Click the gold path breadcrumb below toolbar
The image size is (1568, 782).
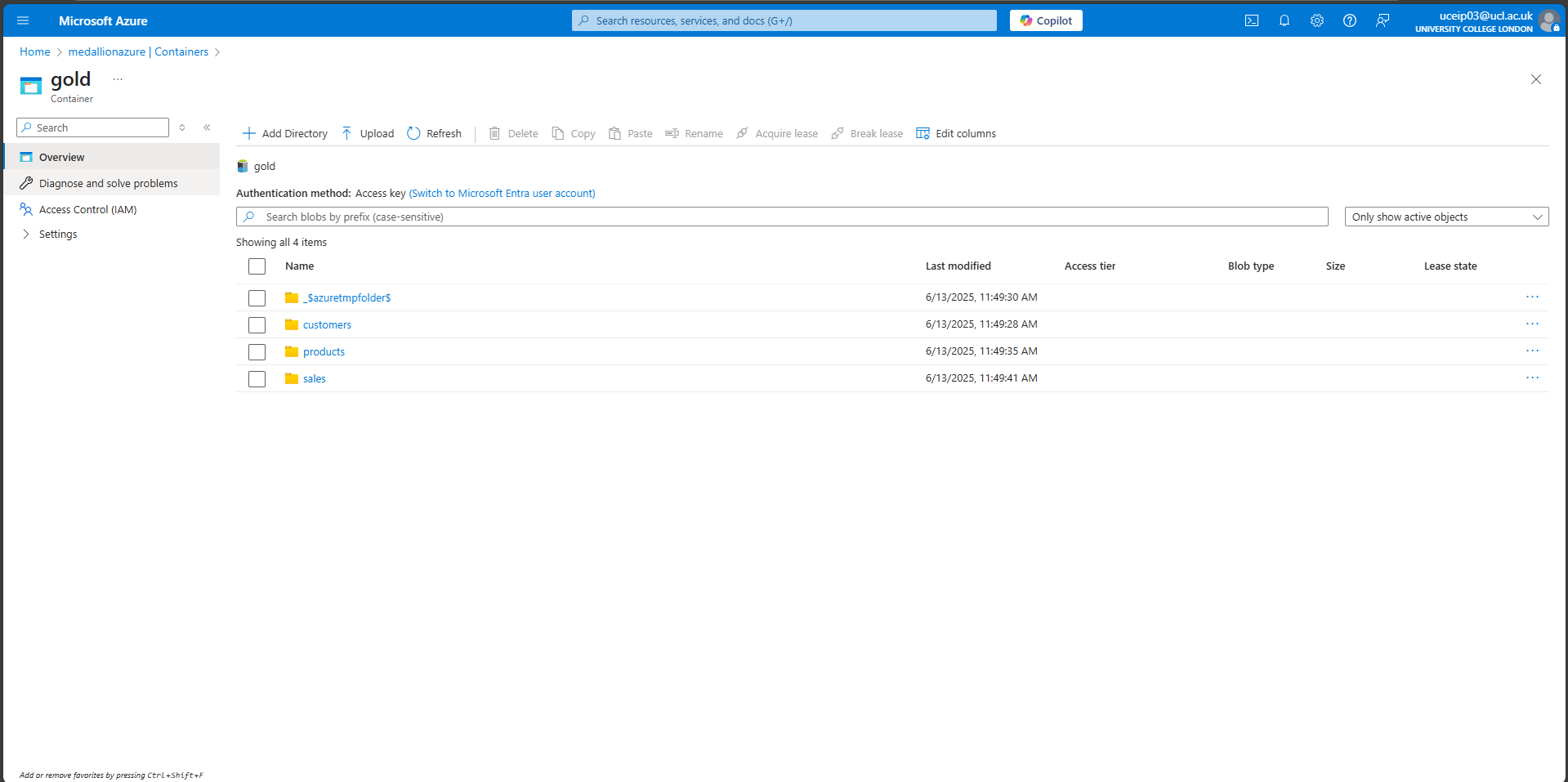pos(265,166)
